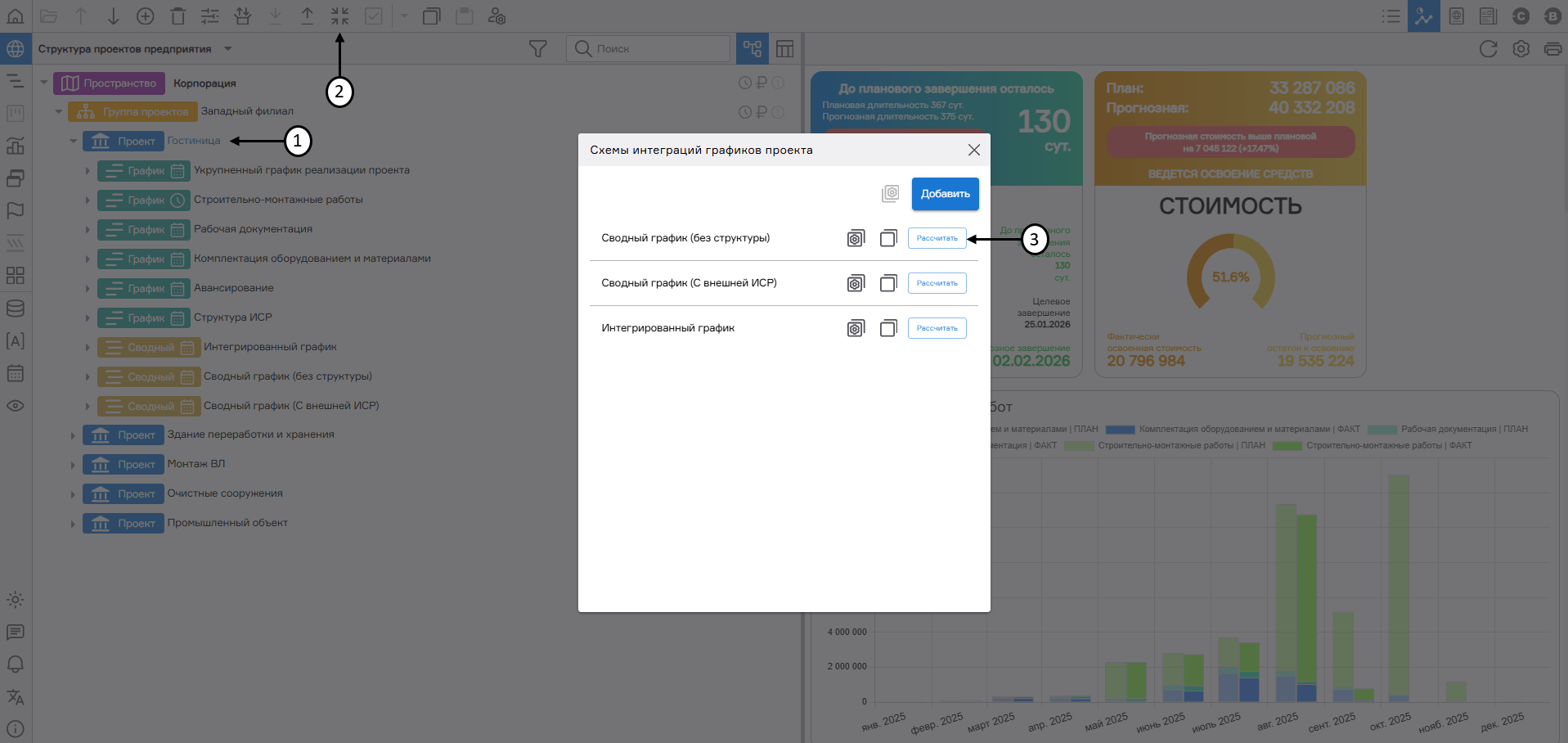Open the Структура проектов предприятия dropdown
The height and width of the screenshot is (743, 1568).
pos(228,49)
